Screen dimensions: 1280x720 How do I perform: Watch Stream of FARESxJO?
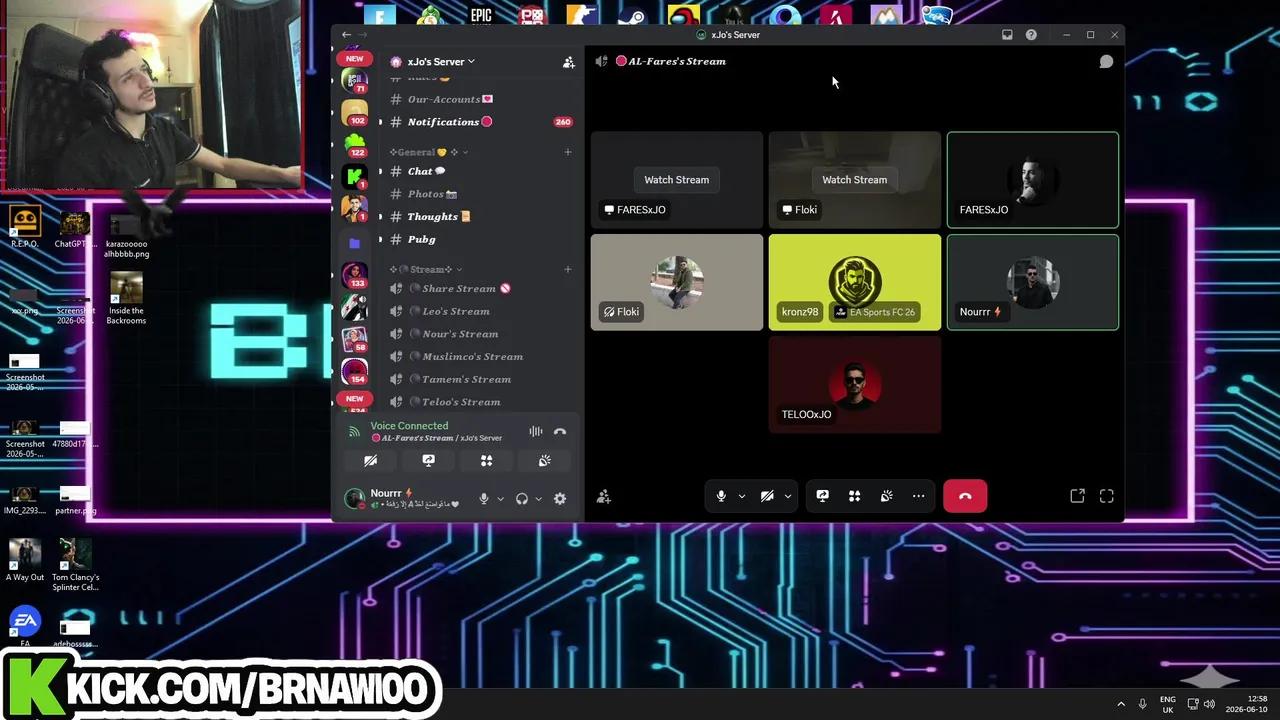[676, 180]
